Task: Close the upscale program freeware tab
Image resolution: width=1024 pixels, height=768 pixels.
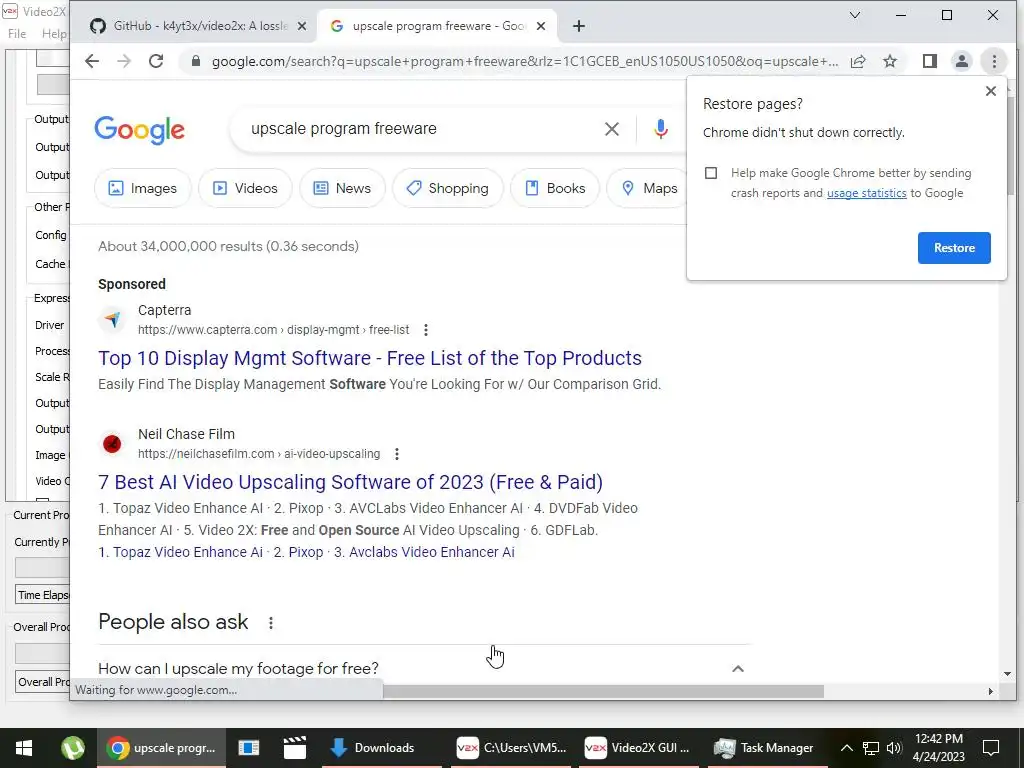Action: (541, 26)
